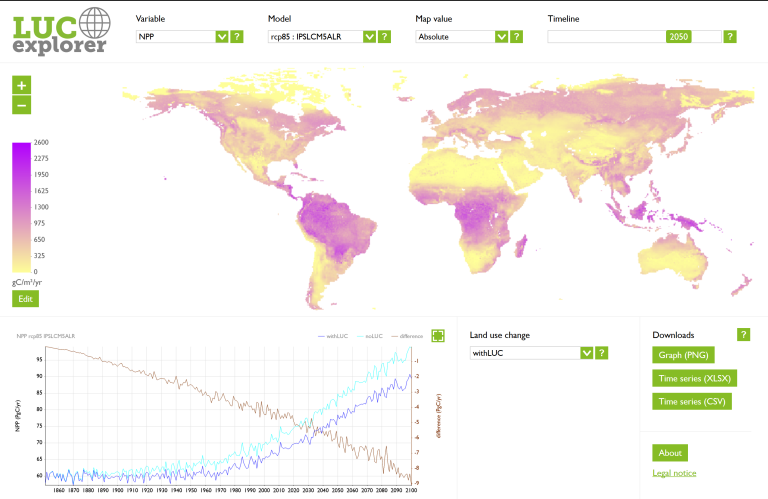Image resolution: width=768 pixels, height=499 pixels.
Task: Open help for Downloads section
Action: point(743,335)
